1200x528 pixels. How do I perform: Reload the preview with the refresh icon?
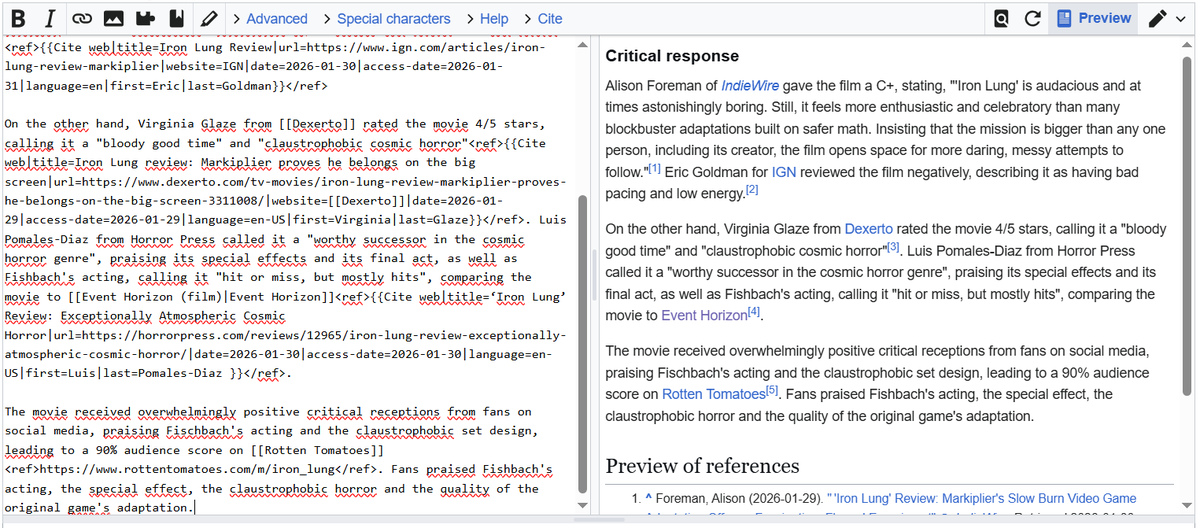click(1033, 19)
